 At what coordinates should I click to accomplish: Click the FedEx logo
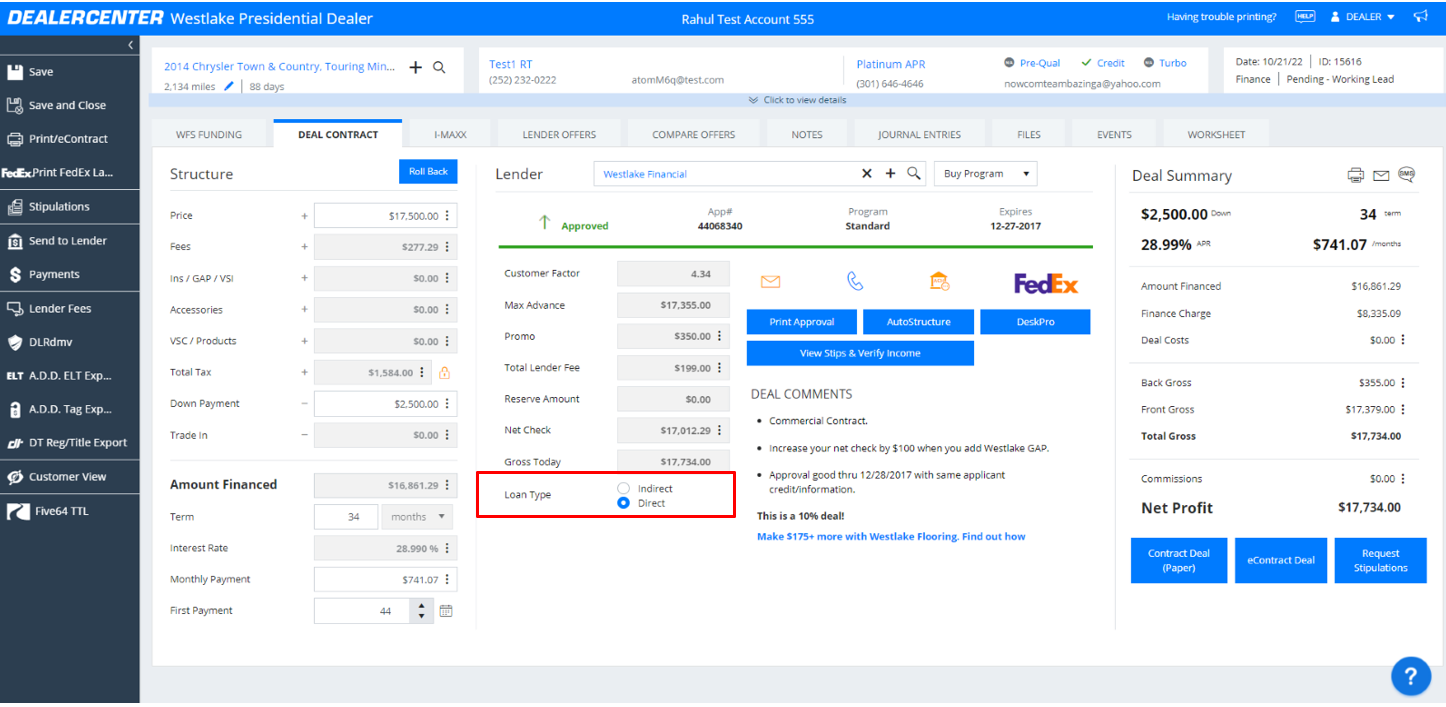pyautogui.click(x=1046, y=284)
